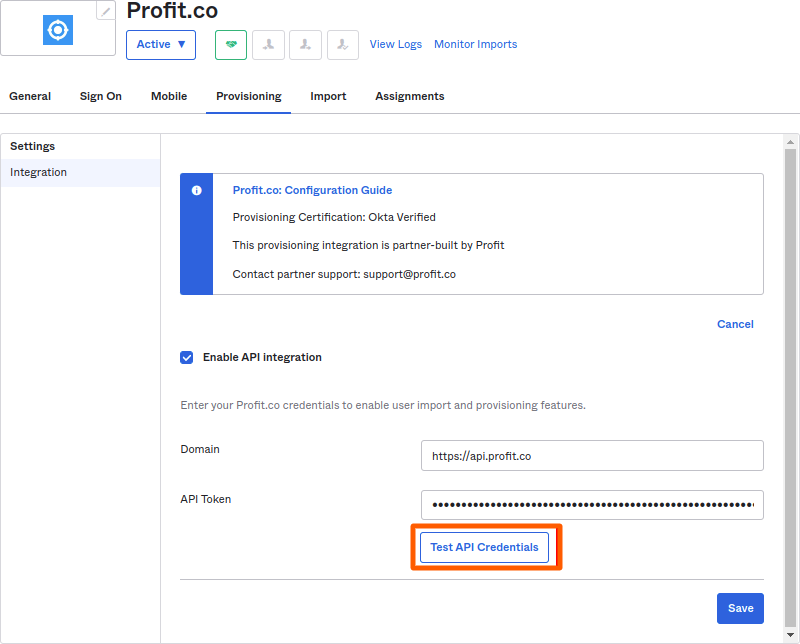Open the Active status dropdown

[x=161, y=45]
